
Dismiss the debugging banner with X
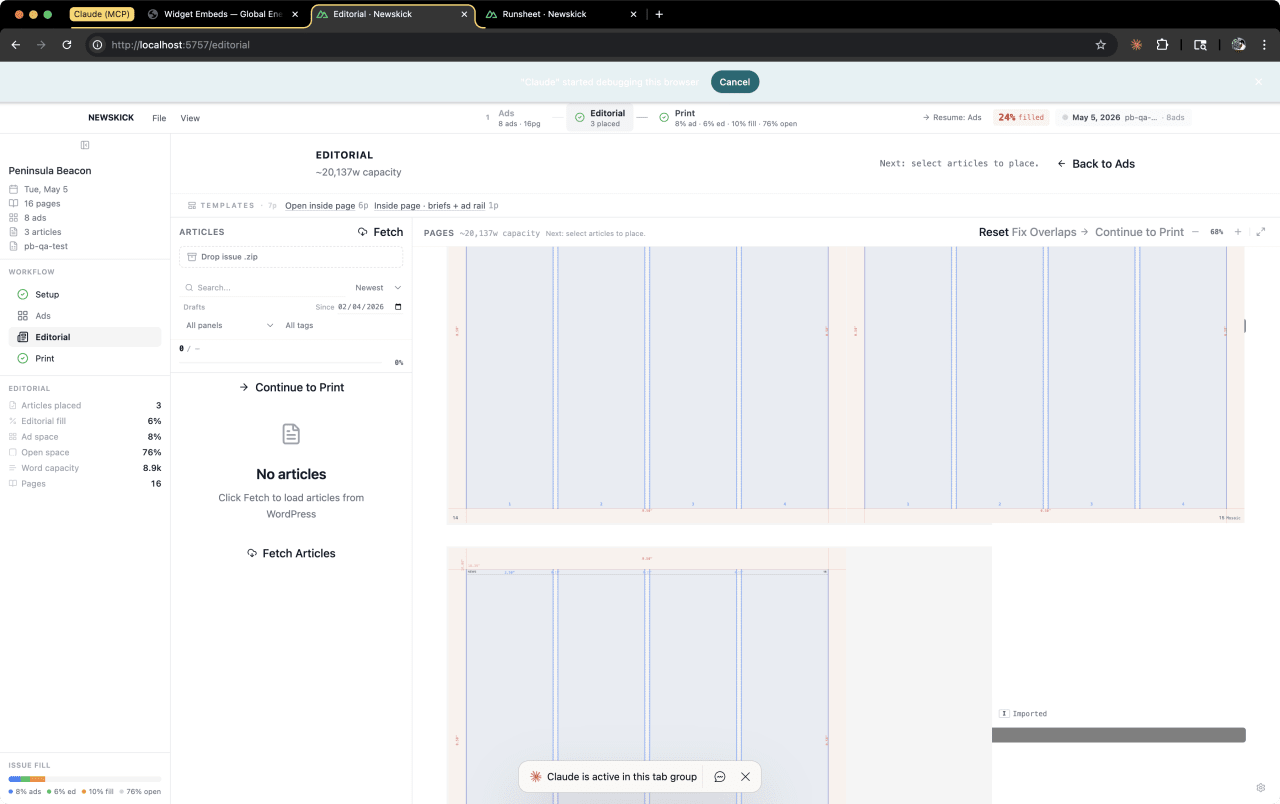[1259, 82]
